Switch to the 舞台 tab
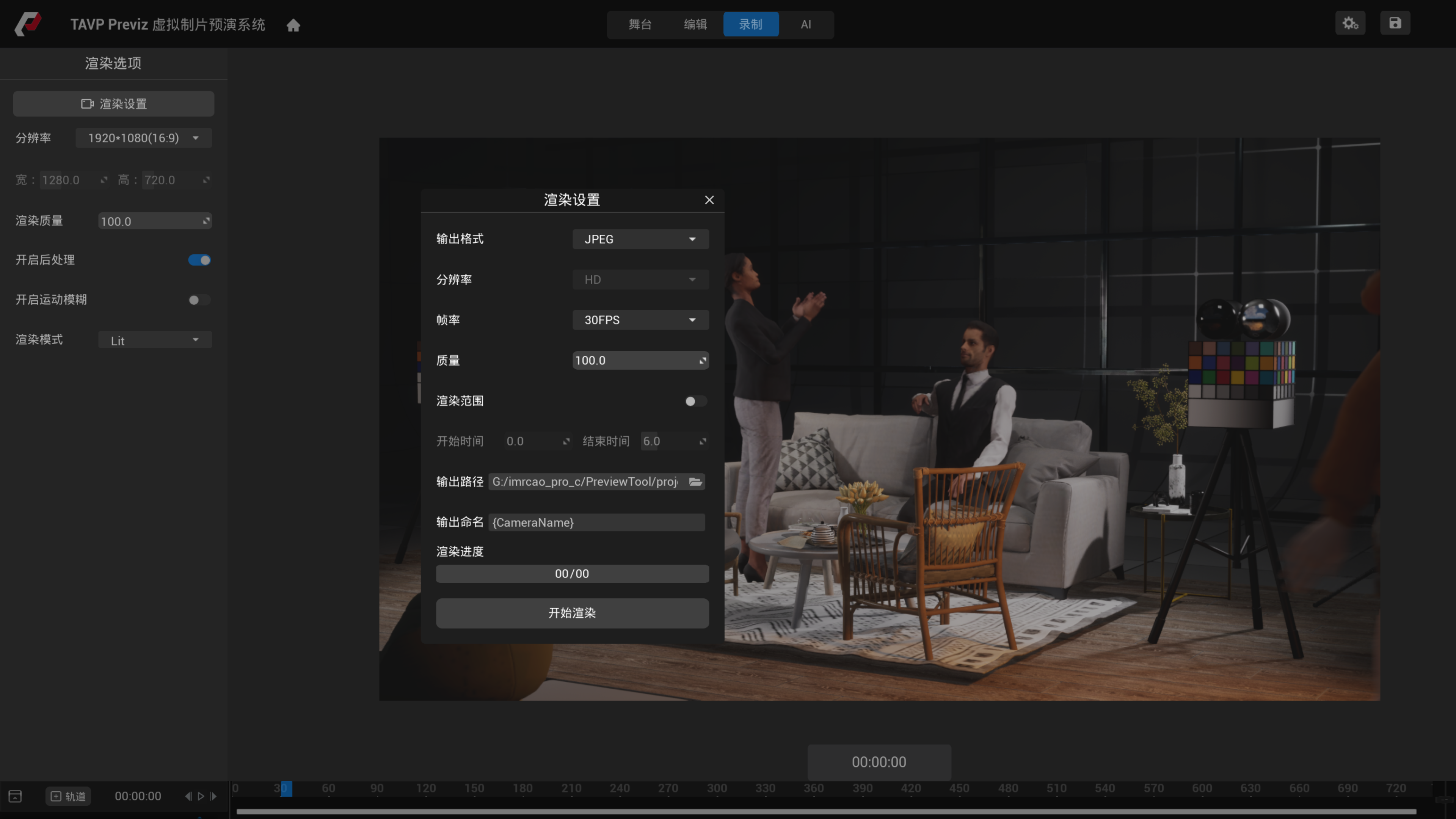1456x819 pixels. pos(640,24)
